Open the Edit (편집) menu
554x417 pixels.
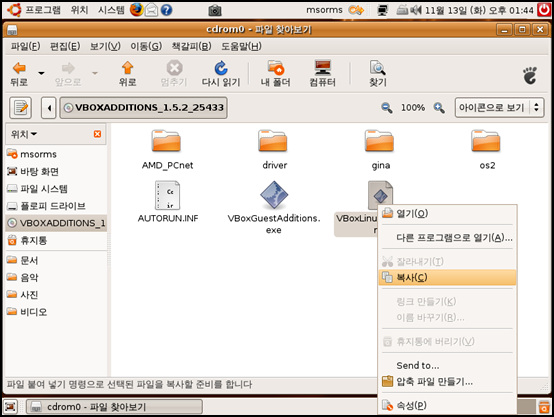[x=65, y=46]
